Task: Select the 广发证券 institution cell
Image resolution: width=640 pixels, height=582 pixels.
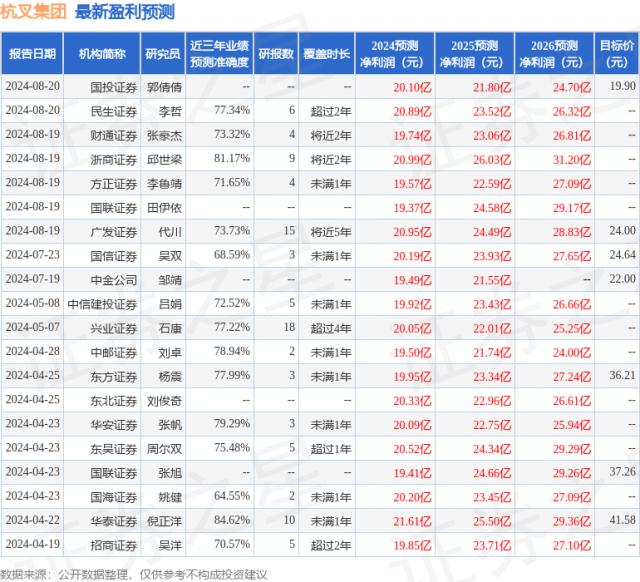Action: 111,230
